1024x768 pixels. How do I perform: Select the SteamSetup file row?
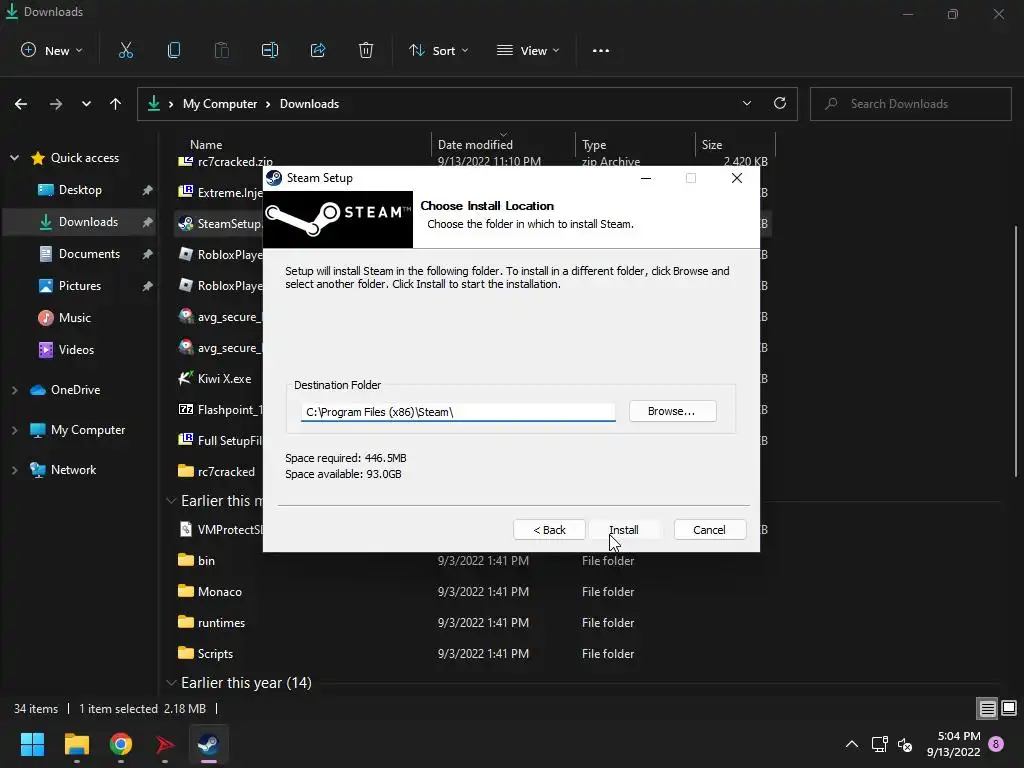(x=219, y=224)
